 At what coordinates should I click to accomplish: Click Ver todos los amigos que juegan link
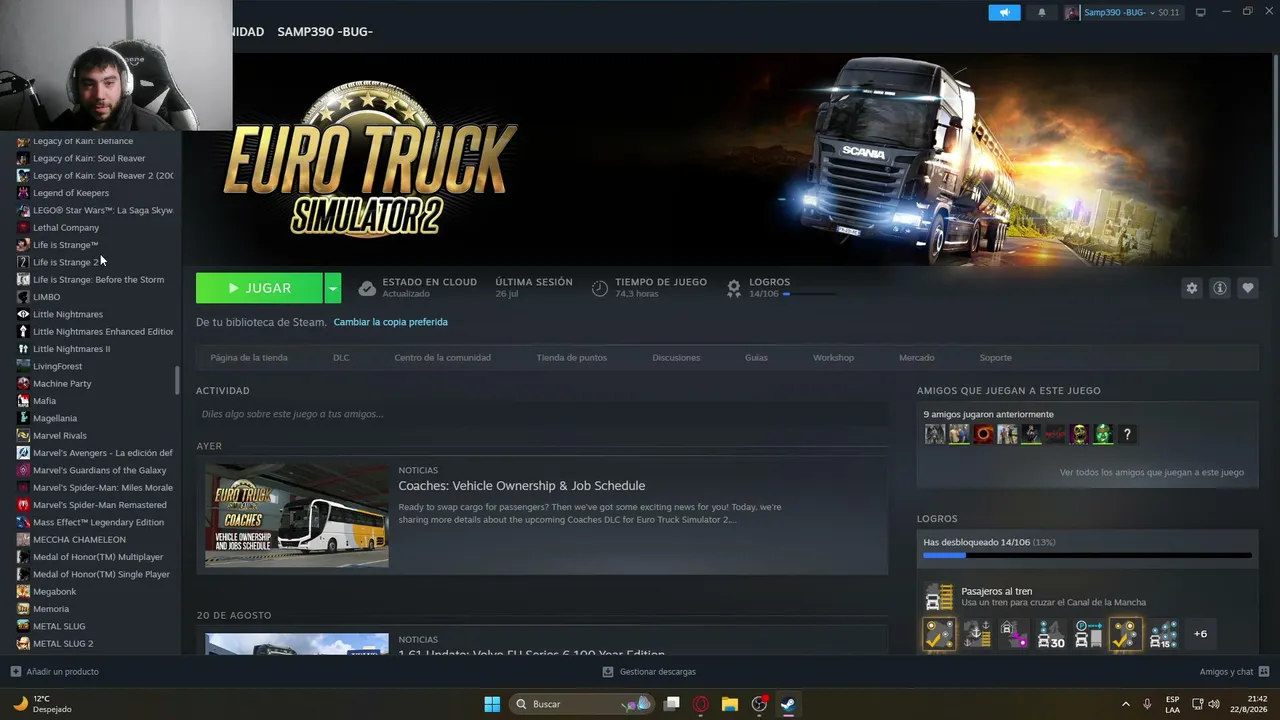coord(1152,472)
